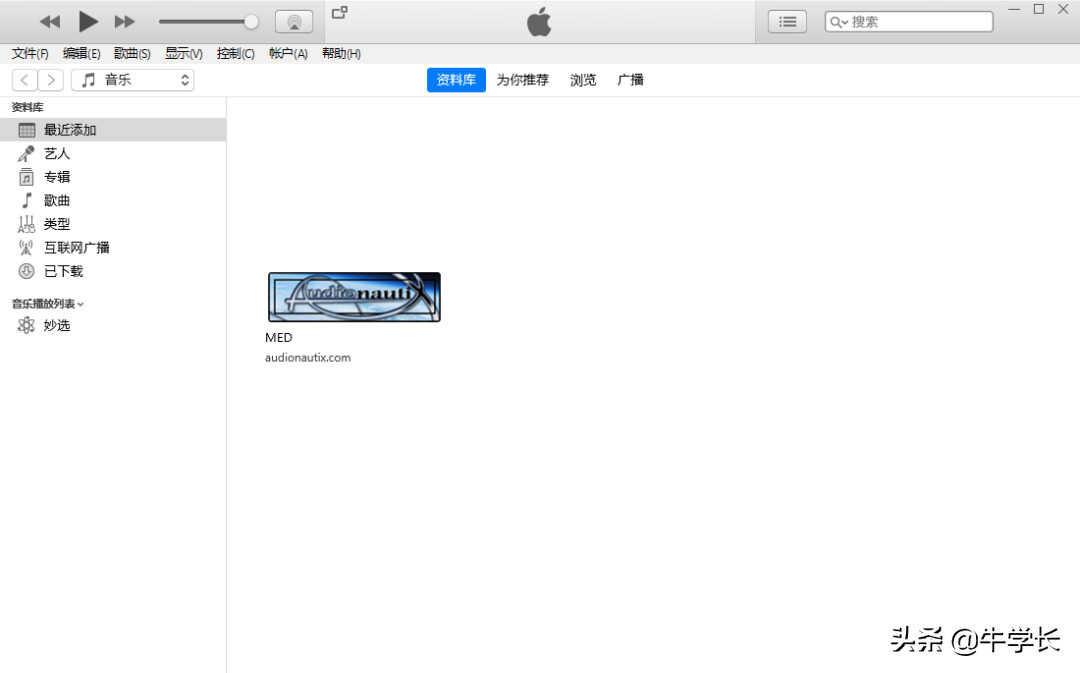
Task: Click the MED album title
Action: click(x=279, y=338)
